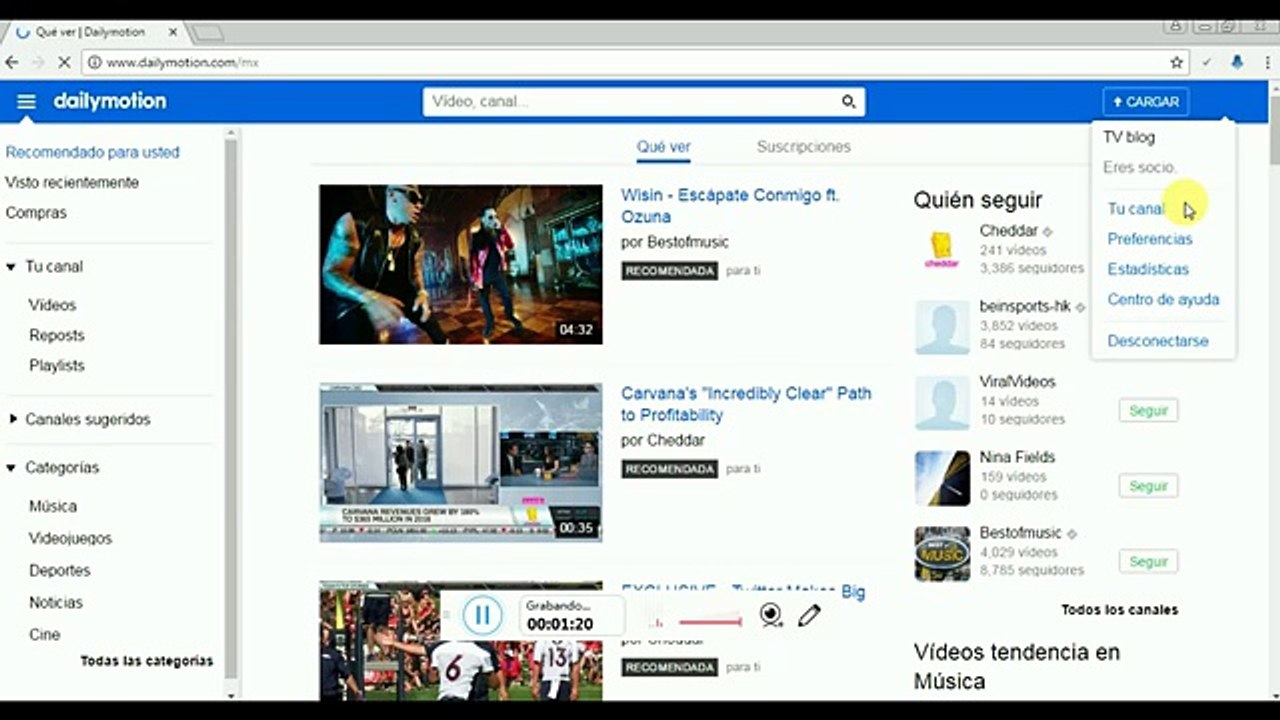1280x720 pixels.
Task: Open 'Preferencias' from the user menu
Action: click(1150, 239)
